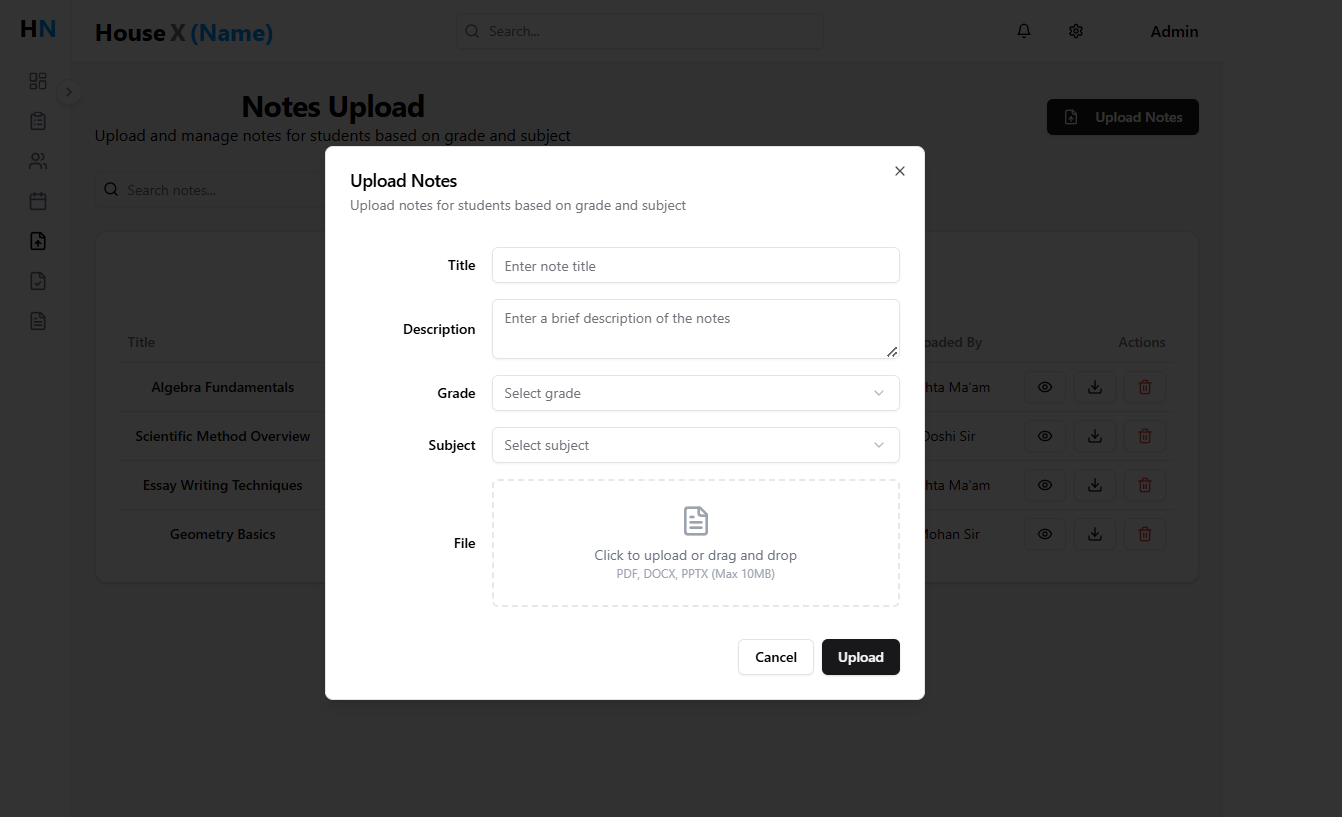Delete the Geometry Basics note
Viewport: 1342px width, 817px height.
(x=1145, y=534)
